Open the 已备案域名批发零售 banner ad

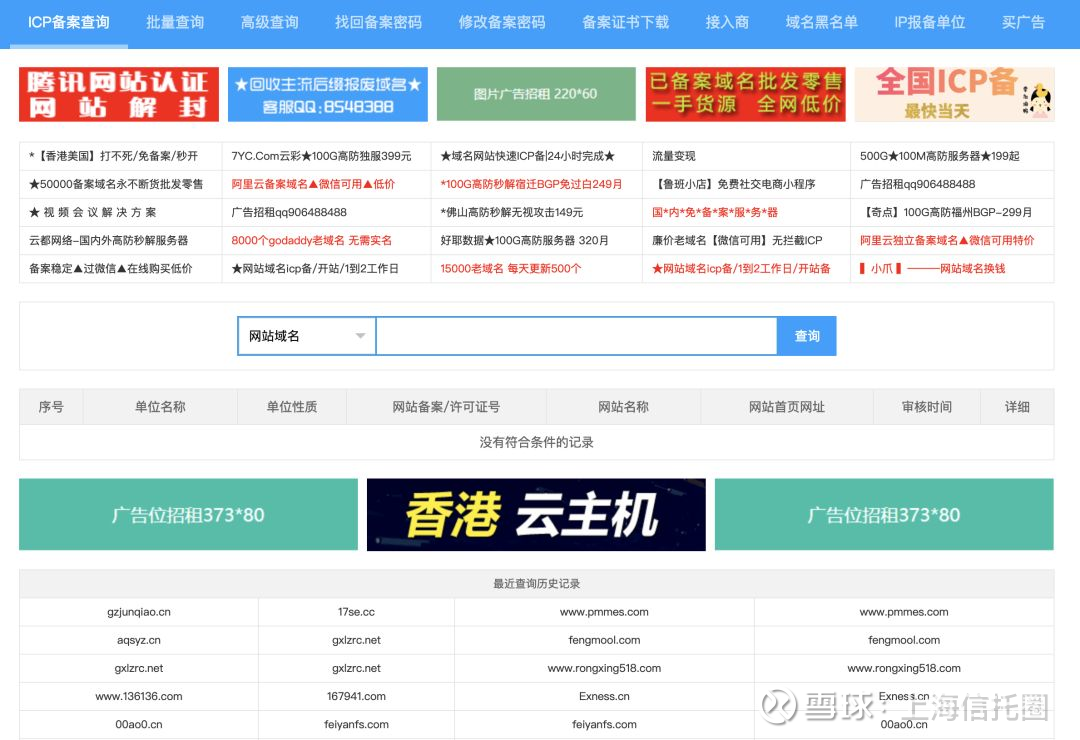(x=745, y=95)
